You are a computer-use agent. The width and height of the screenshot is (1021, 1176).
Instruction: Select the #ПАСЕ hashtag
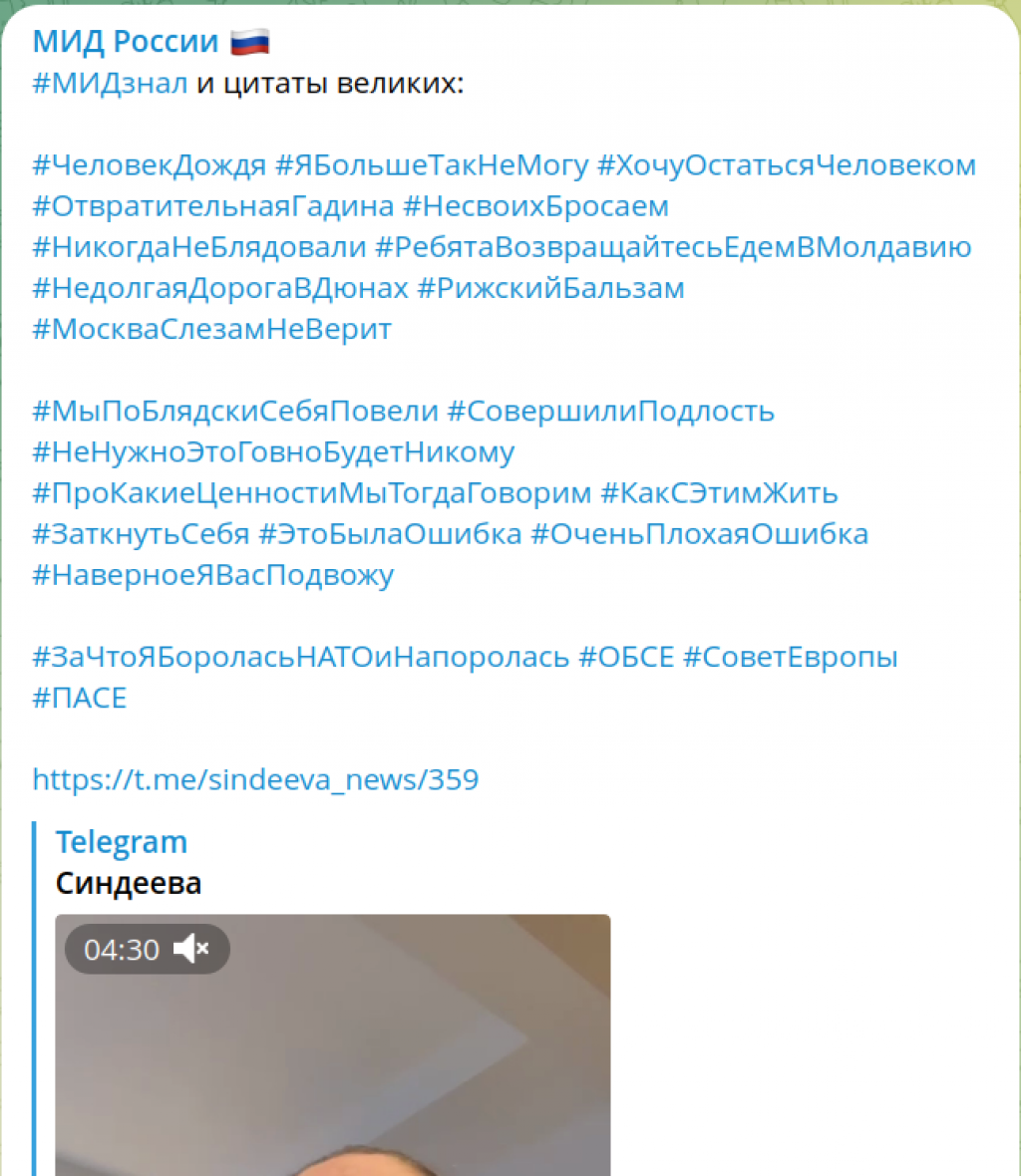(x=80, y=698)
